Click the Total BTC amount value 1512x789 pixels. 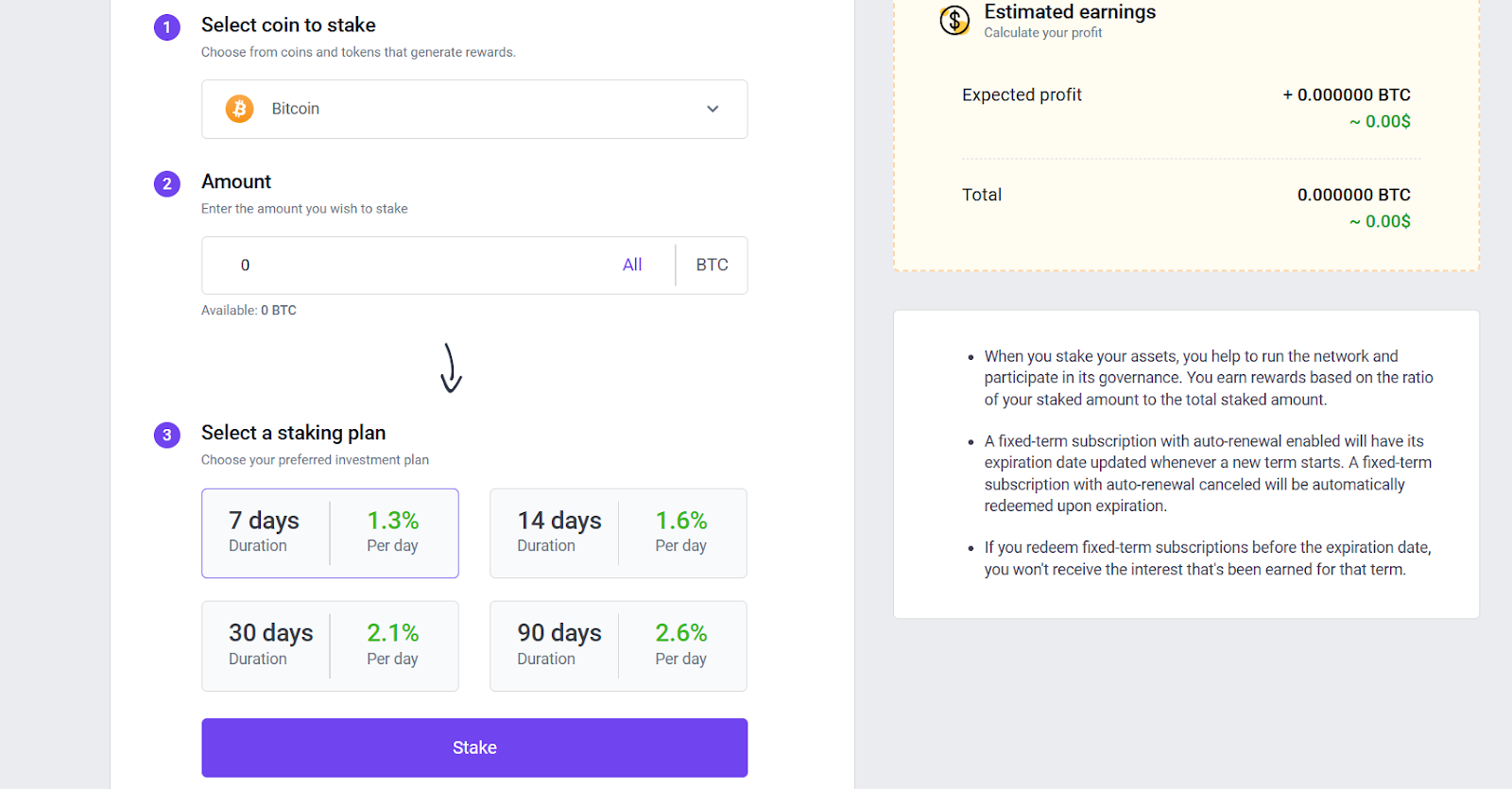click(1353, 196)
